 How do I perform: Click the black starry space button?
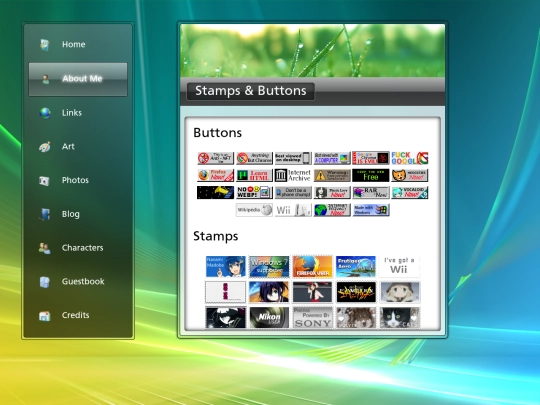[216, 193]
